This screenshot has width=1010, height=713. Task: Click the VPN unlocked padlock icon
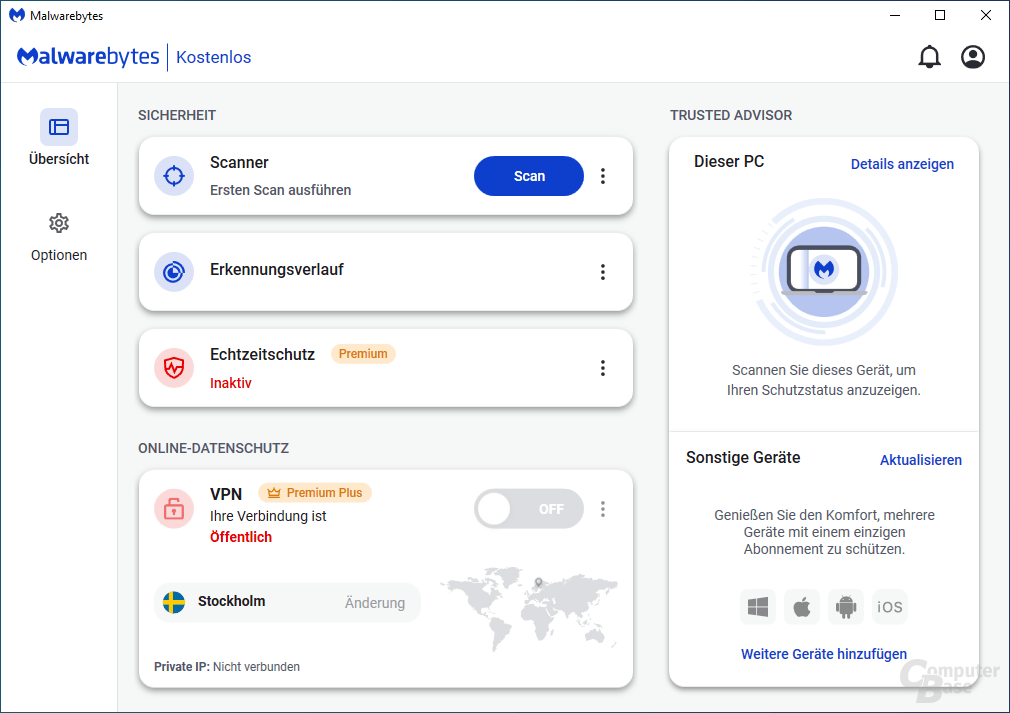[174, 509]
